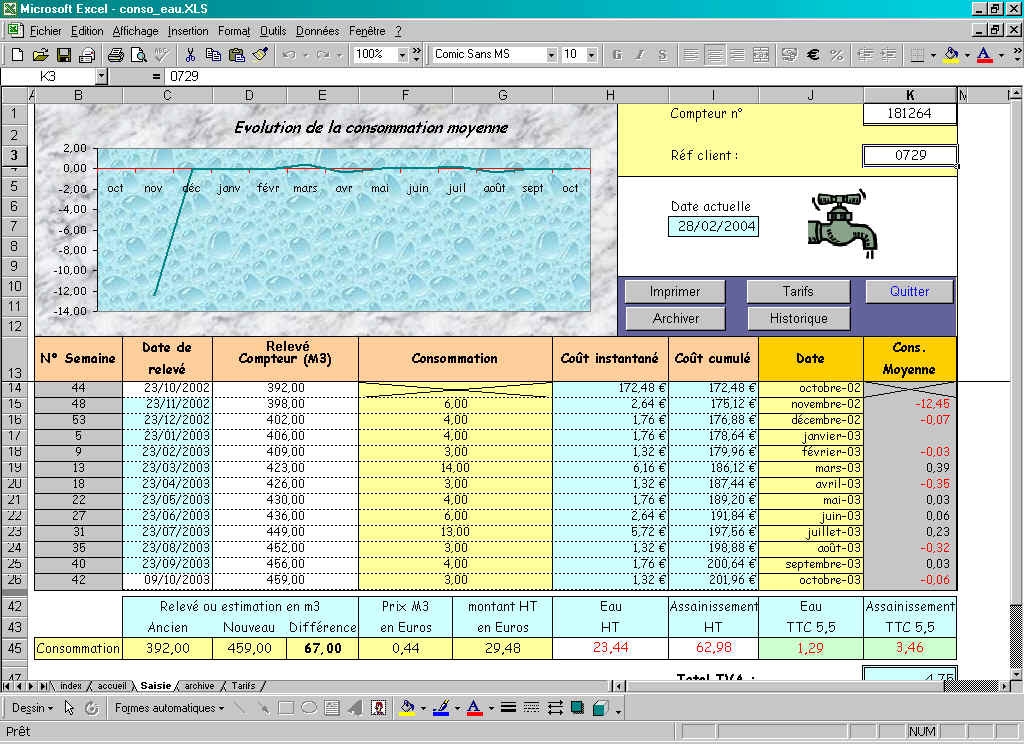Open the Formes automatiques menu
1024x744 pixels.
pyautogui.click(x=167, y=708)
